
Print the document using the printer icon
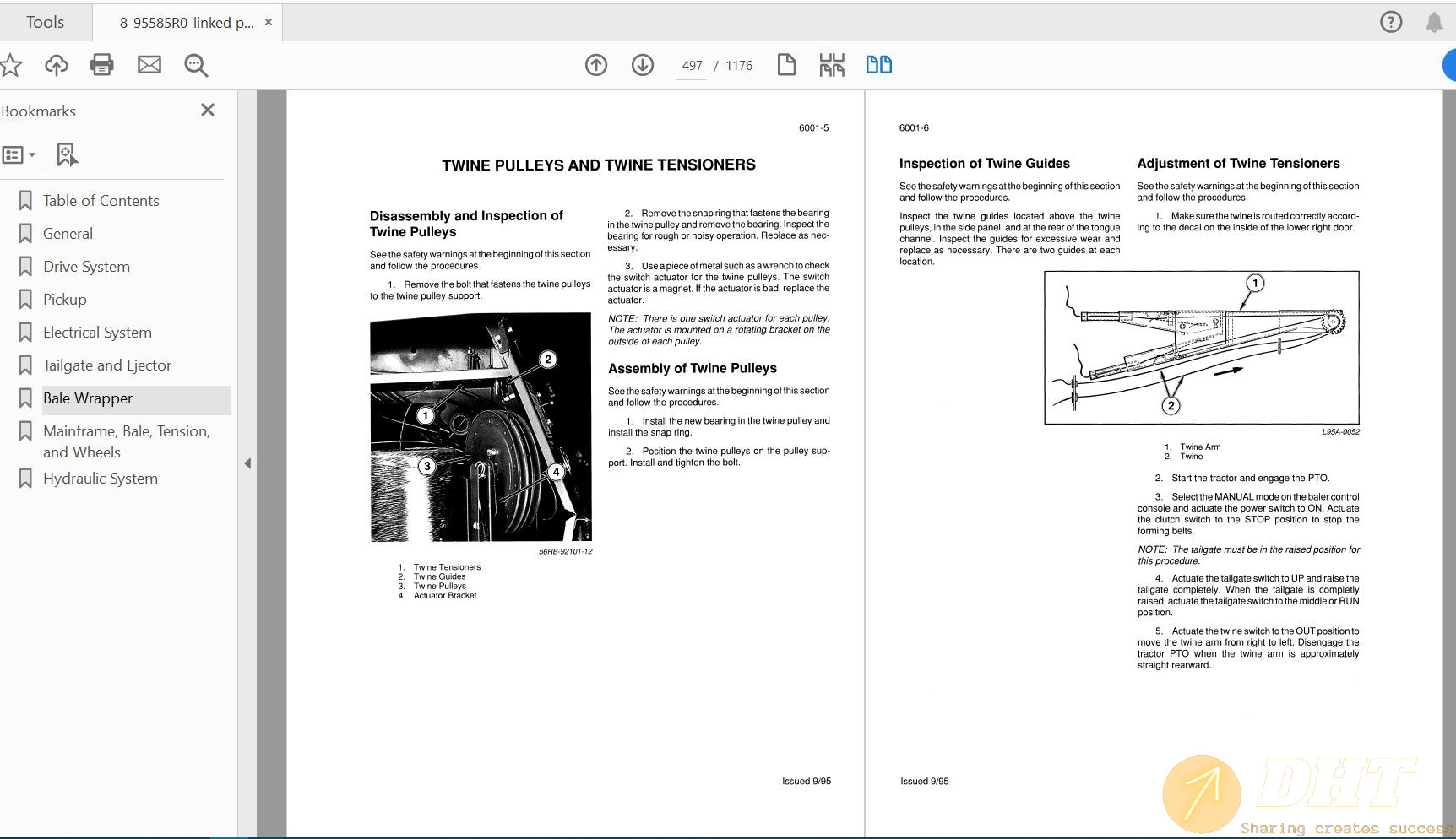102,65
